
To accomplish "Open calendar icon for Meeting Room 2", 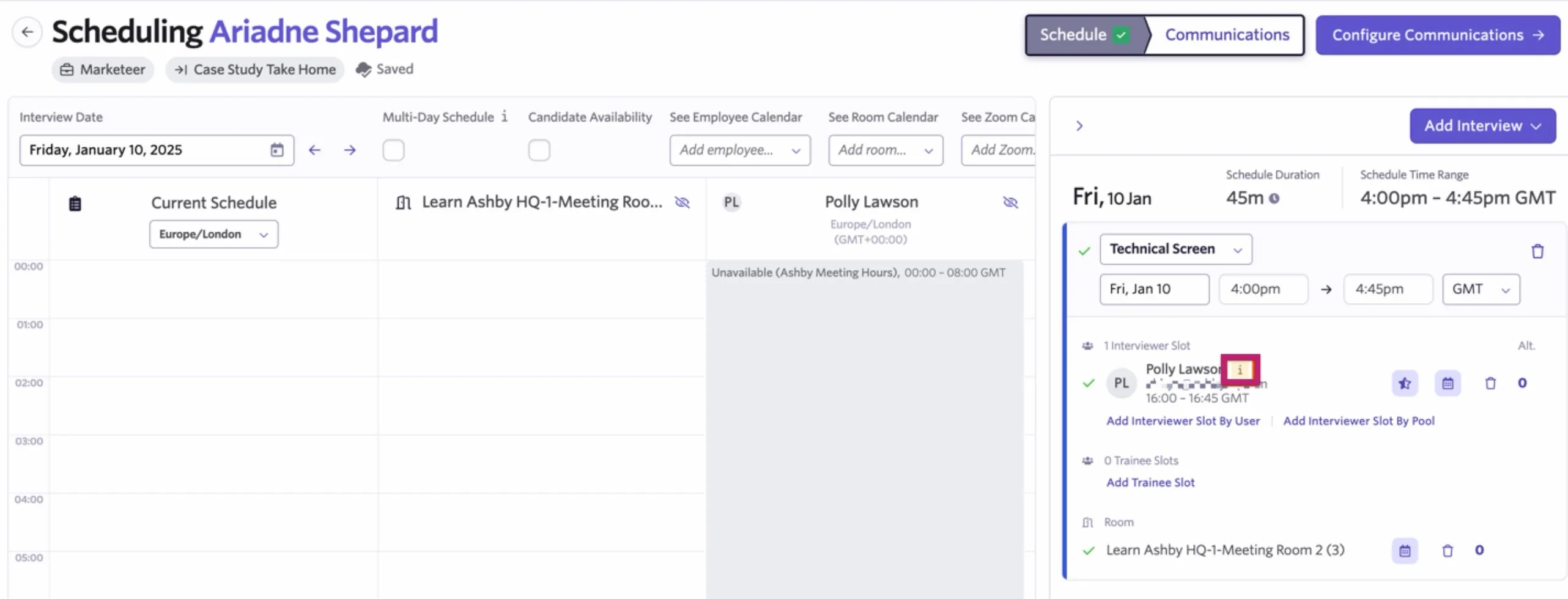I will tap(1405, 551).
